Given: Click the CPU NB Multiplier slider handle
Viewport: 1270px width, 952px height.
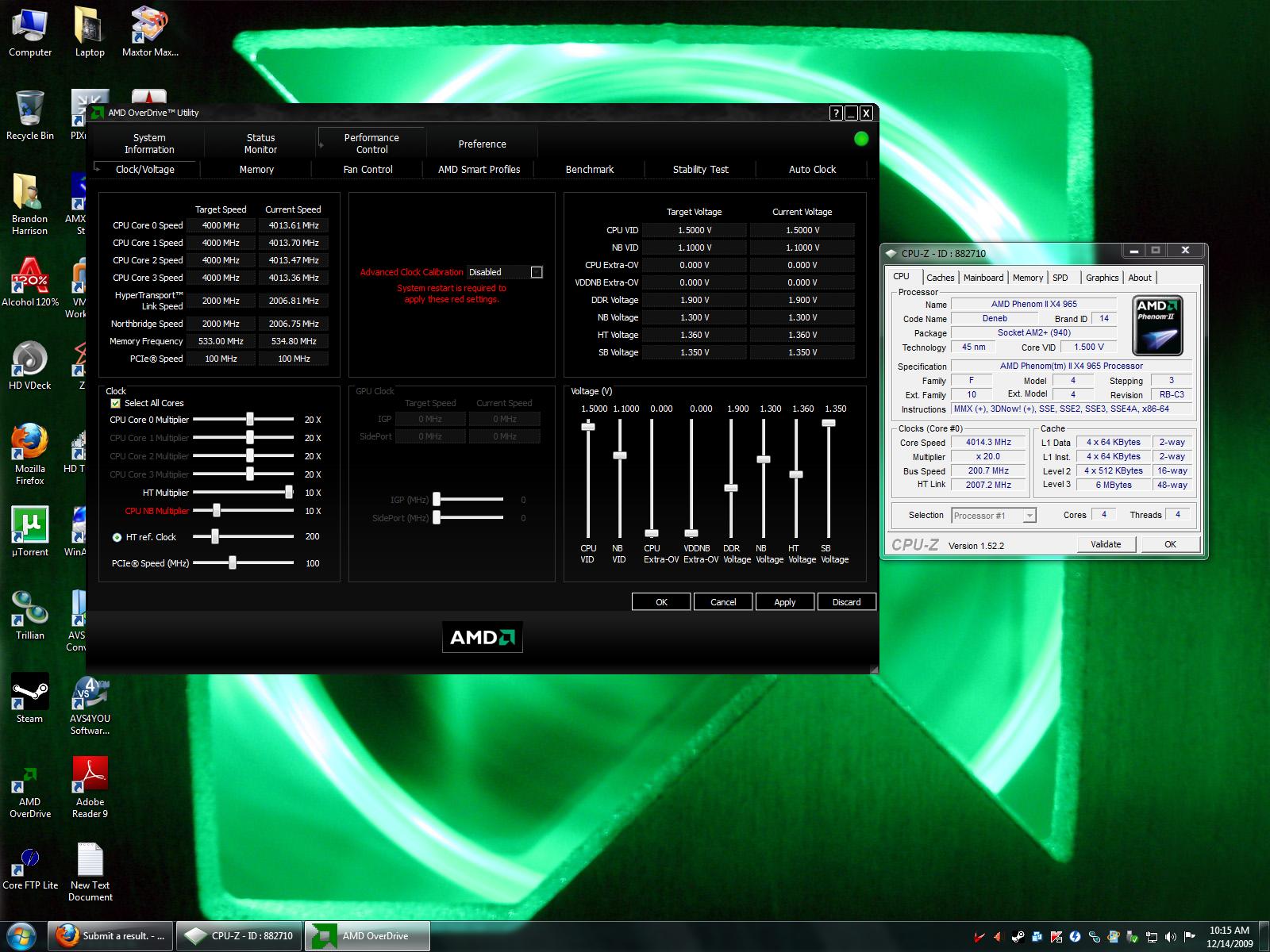Looking at the screenshot, I should tap(216, 510).
